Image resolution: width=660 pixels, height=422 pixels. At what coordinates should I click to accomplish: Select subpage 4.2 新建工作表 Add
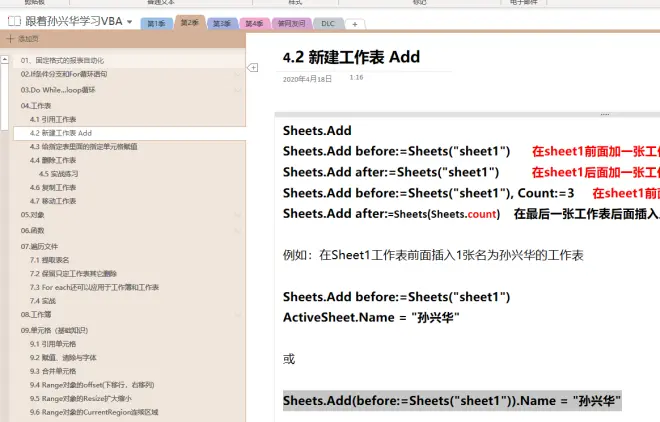click(130, 133)
